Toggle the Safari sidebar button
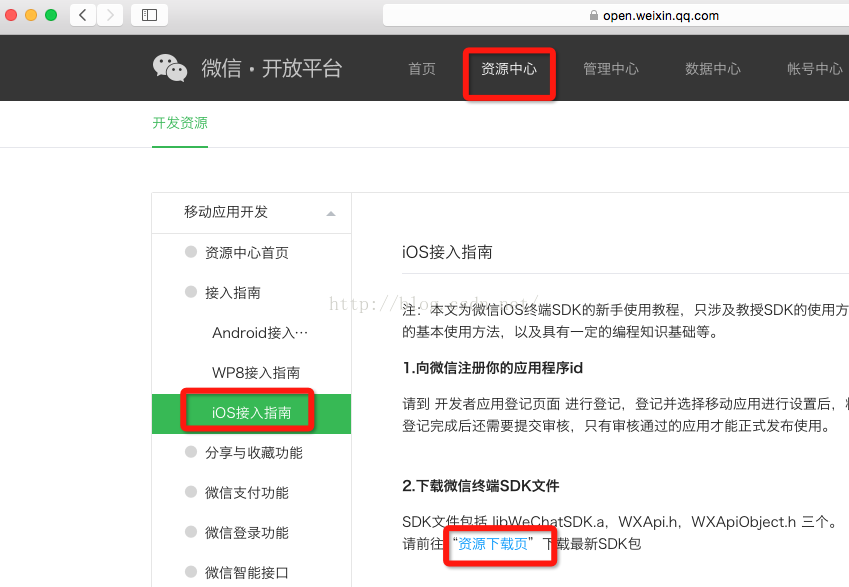The height and width of the screenshot is (587, 849). (x=149, y=15)
